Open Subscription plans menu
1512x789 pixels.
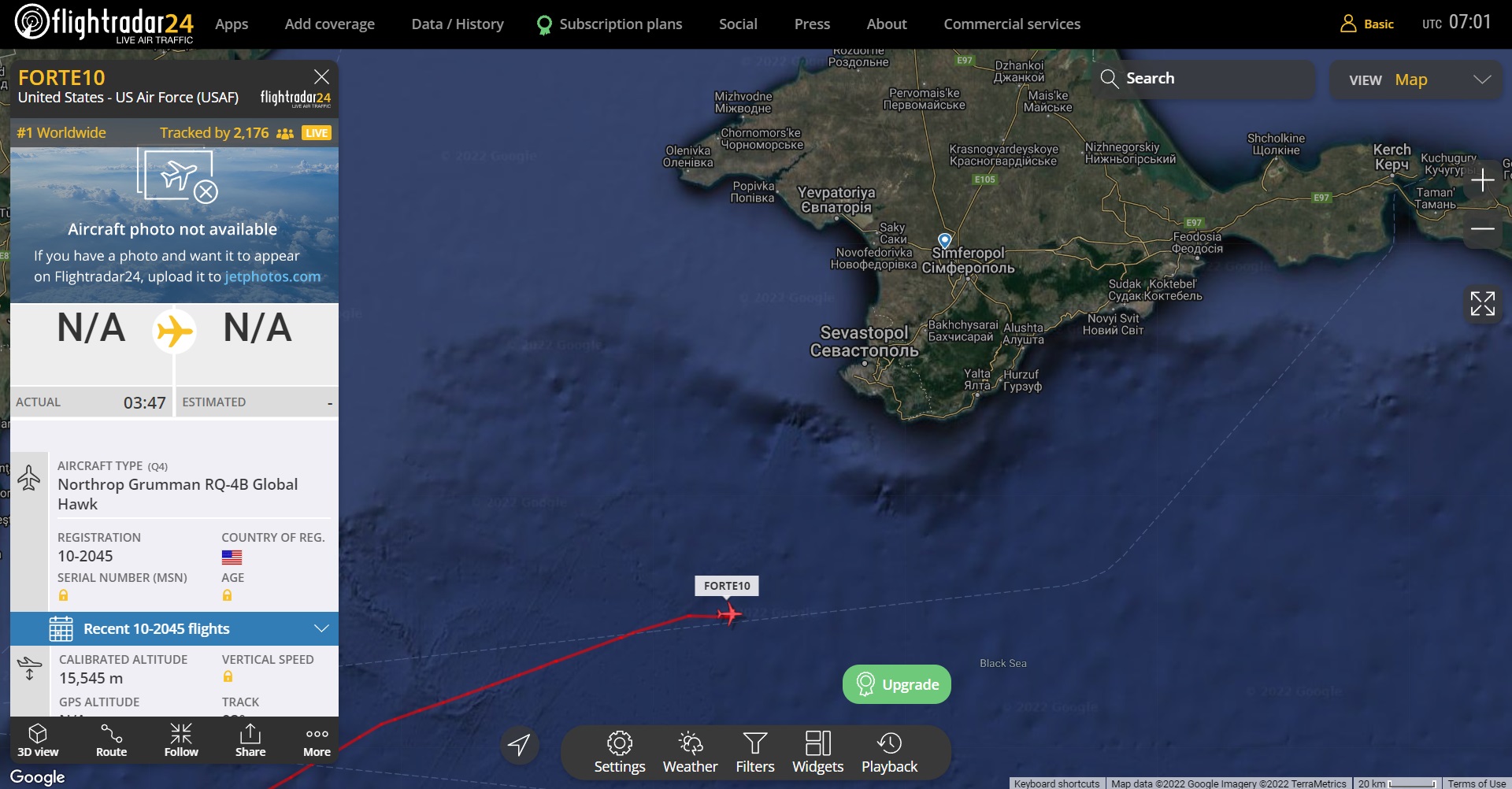click(610, 24)
